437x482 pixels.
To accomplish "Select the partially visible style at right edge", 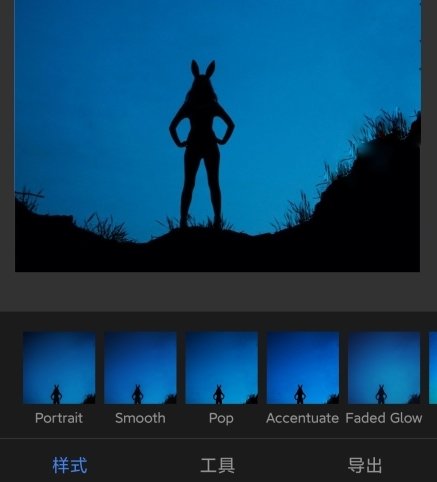I will pyautogui.click(x=433, y=368).
